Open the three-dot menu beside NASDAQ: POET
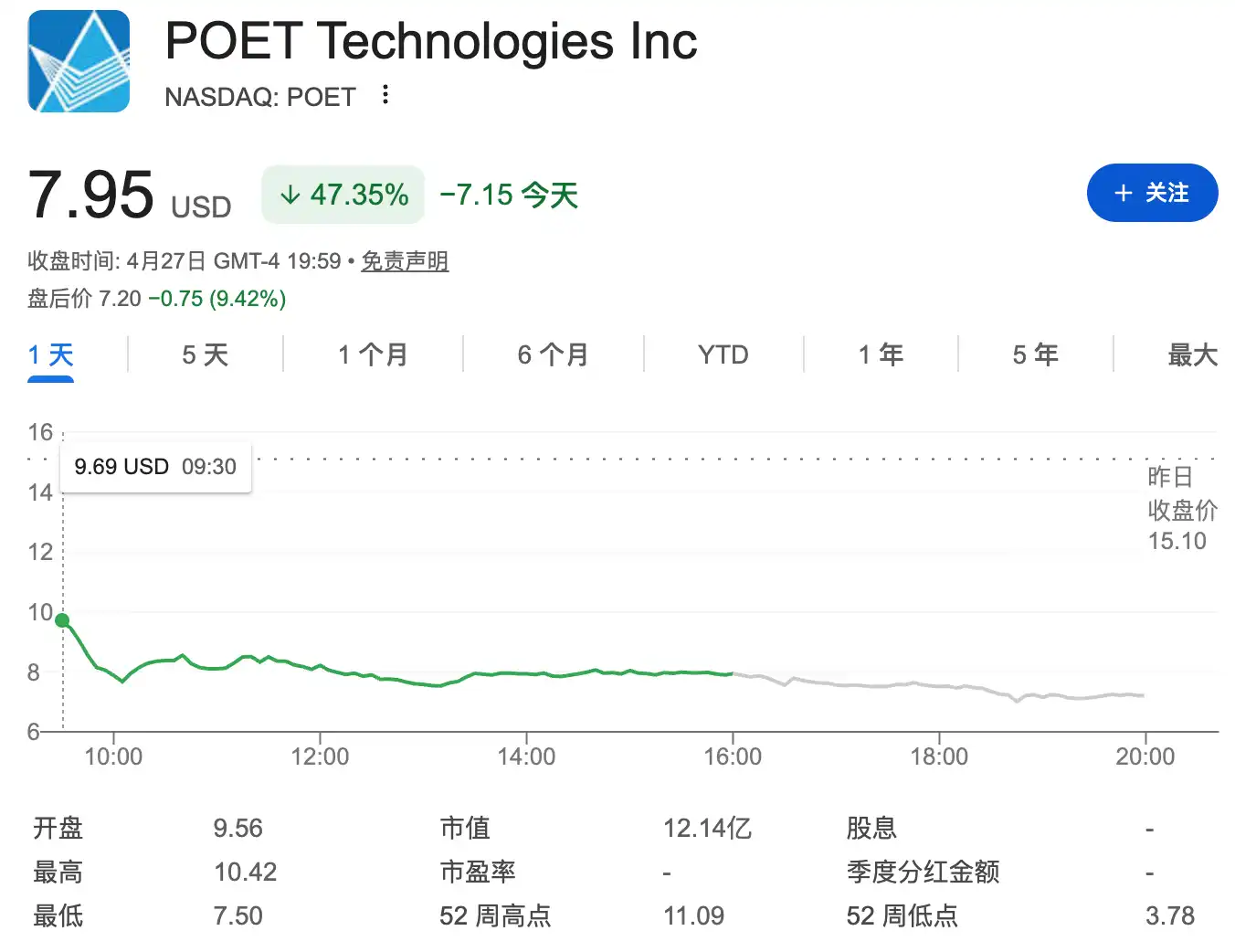 385,96
